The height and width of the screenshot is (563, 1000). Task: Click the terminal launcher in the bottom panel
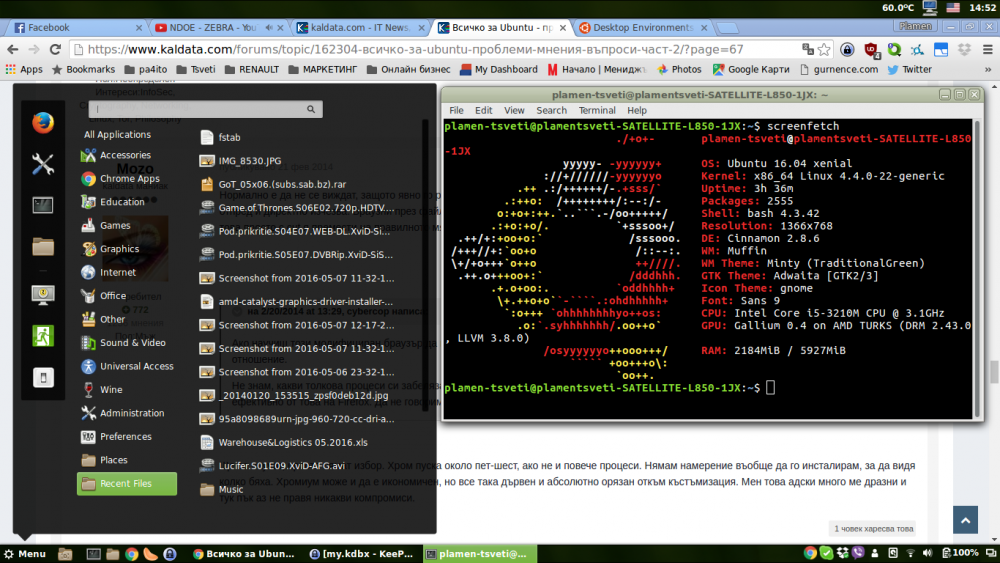[x=94, y=554]
